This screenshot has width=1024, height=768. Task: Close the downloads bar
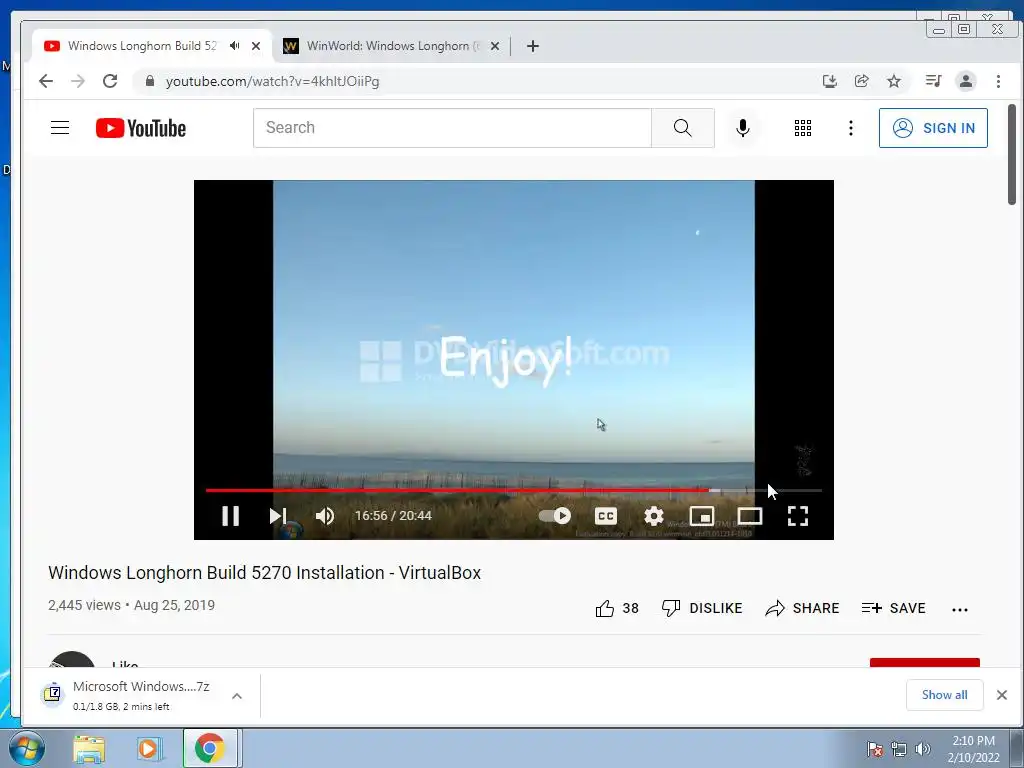[1002, 695]
